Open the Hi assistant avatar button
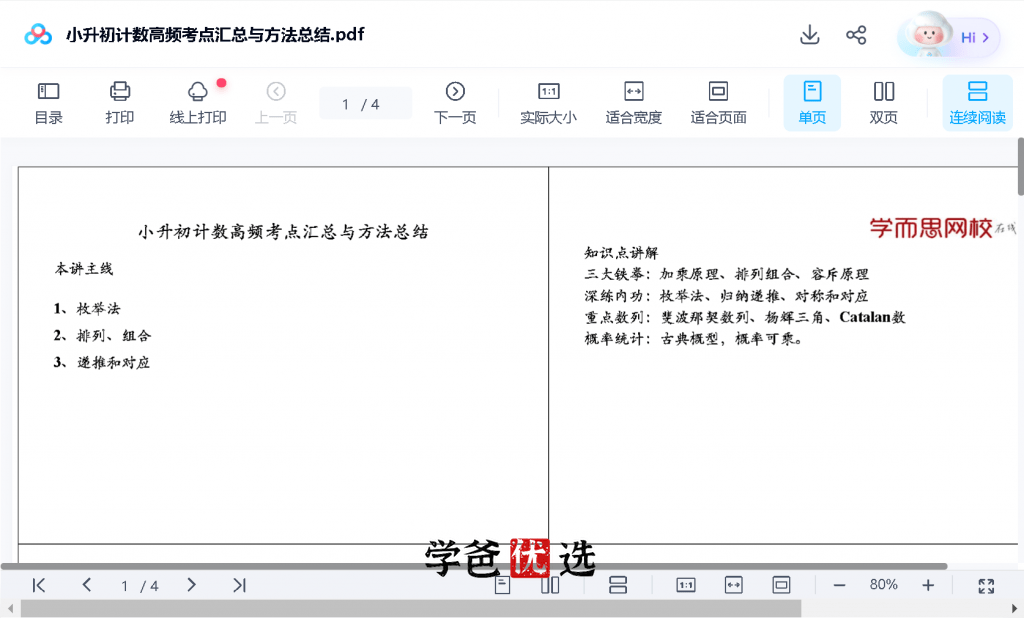1024x618 pixels. pyautogui.click(x=949, y=36)
